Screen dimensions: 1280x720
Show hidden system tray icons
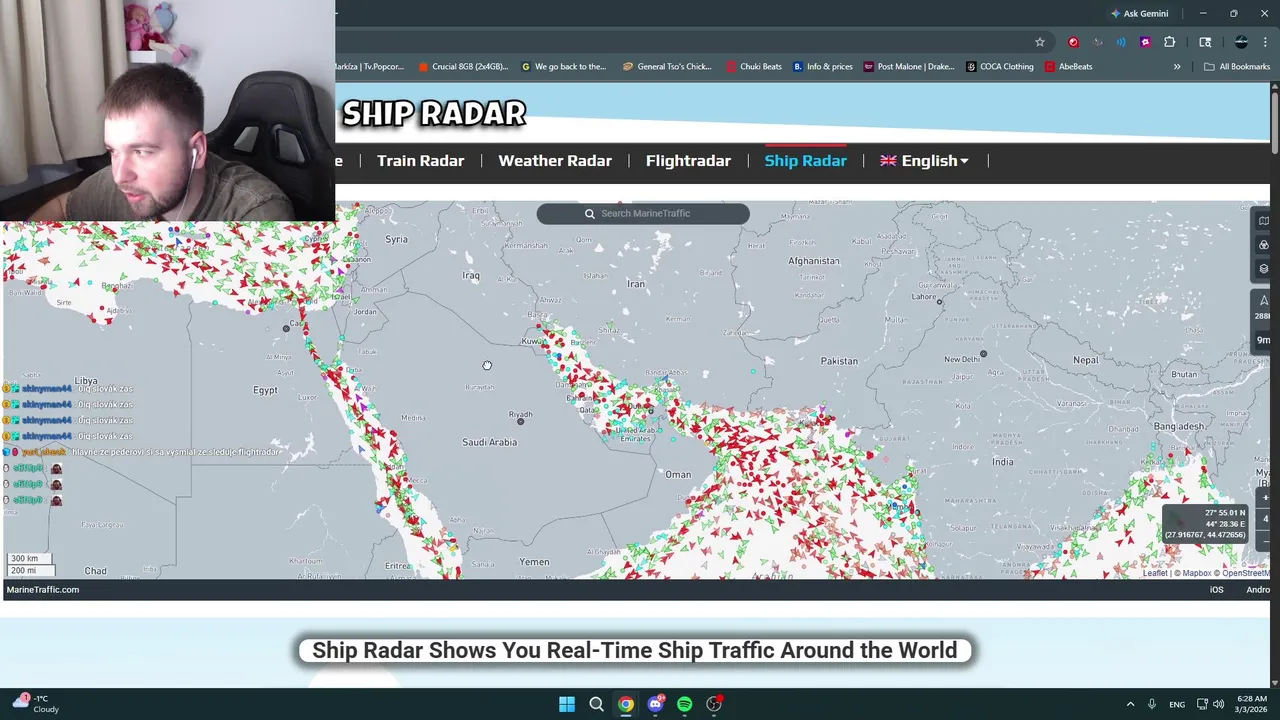pos(1131,704)
